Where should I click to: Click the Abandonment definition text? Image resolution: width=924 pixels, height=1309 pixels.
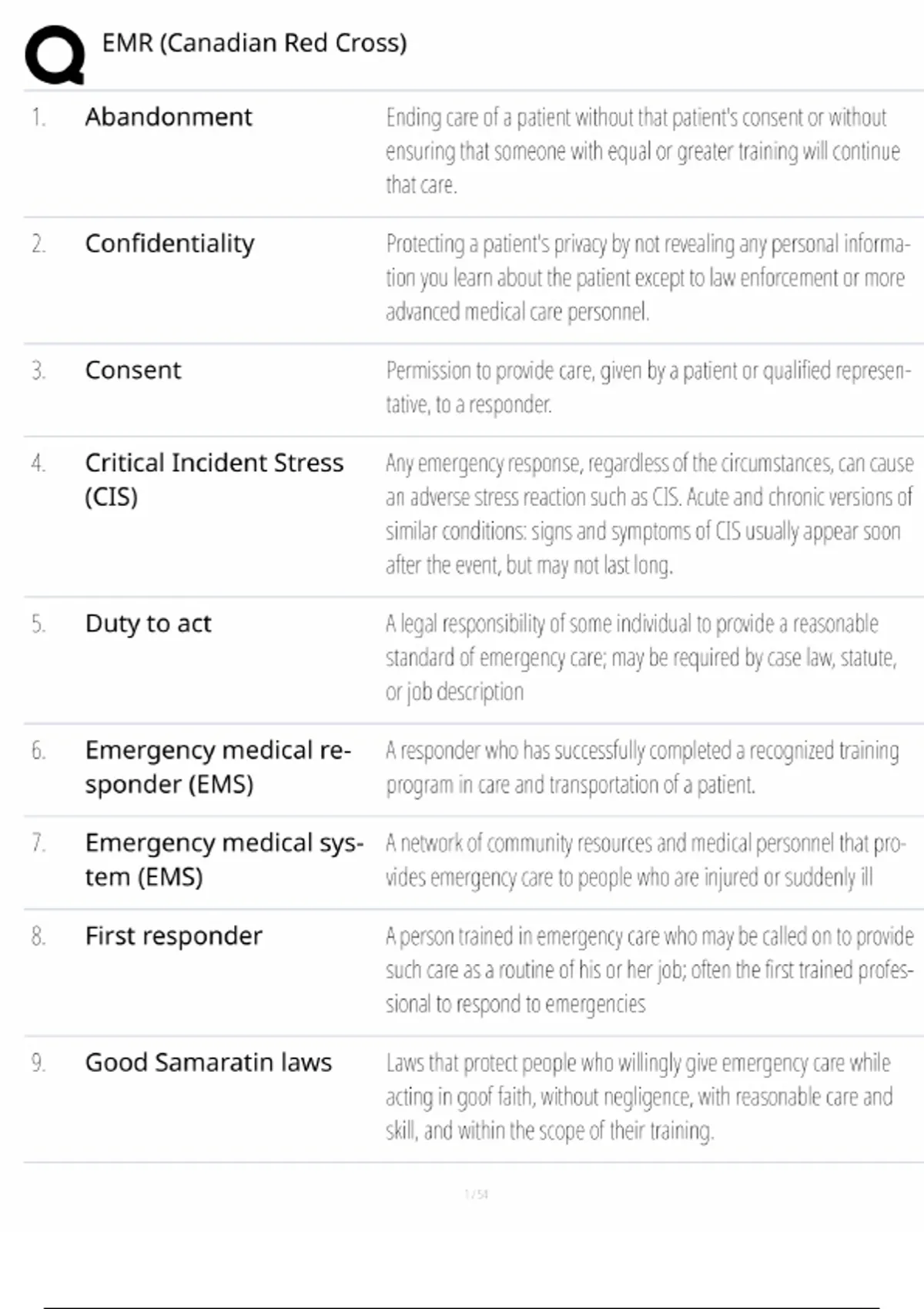point(642,151)
